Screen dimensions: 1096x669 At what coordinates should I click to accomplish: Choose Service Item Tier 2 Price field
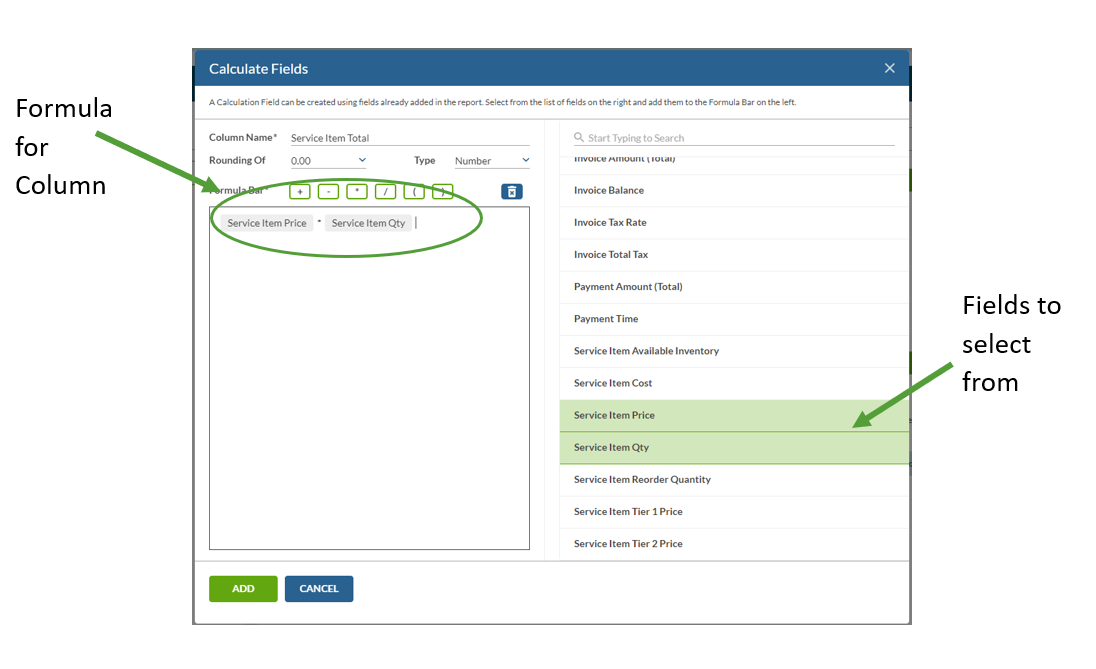point(734,544)
